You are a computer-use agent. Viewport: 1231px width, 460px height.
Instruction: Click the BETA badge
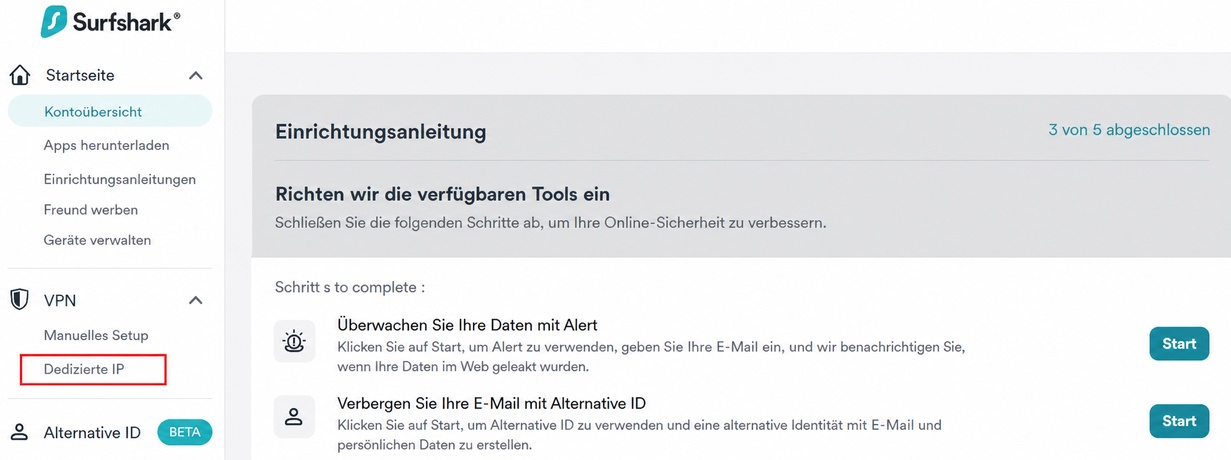pos(185,433)
